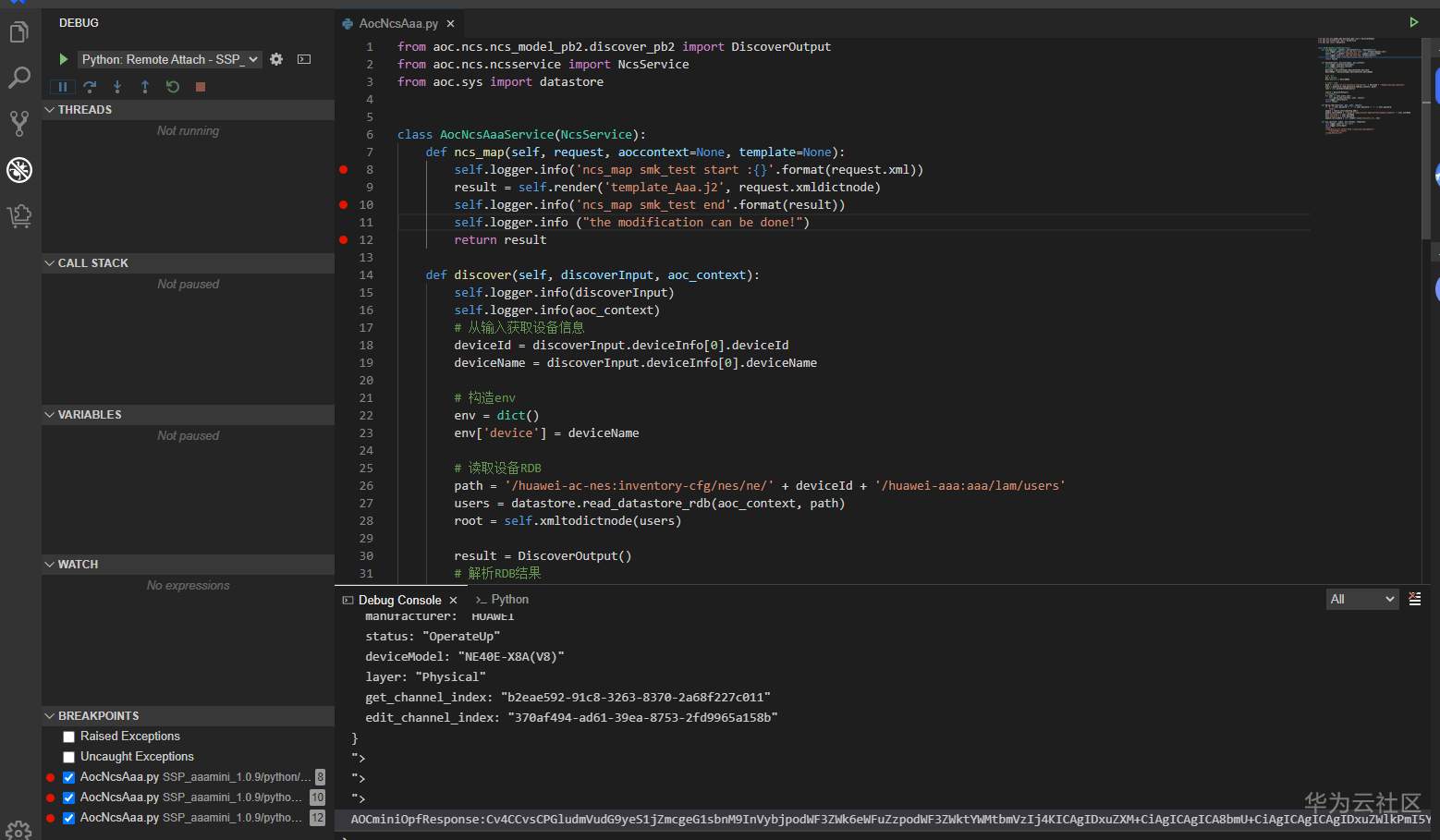1440x840 pixels.
Task: Disable the AocNcsAaa.py line 10 breakpoint
Action: [x=68, y=797]
